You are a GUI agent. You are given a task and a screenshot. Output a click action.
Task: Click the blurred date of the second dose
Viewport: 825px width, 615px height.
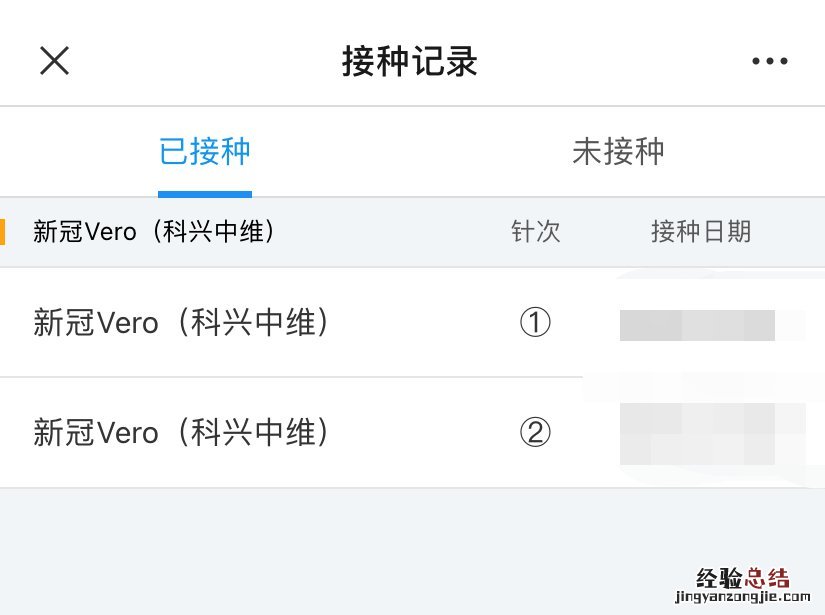pyautogui.click(x=710, y=433)
